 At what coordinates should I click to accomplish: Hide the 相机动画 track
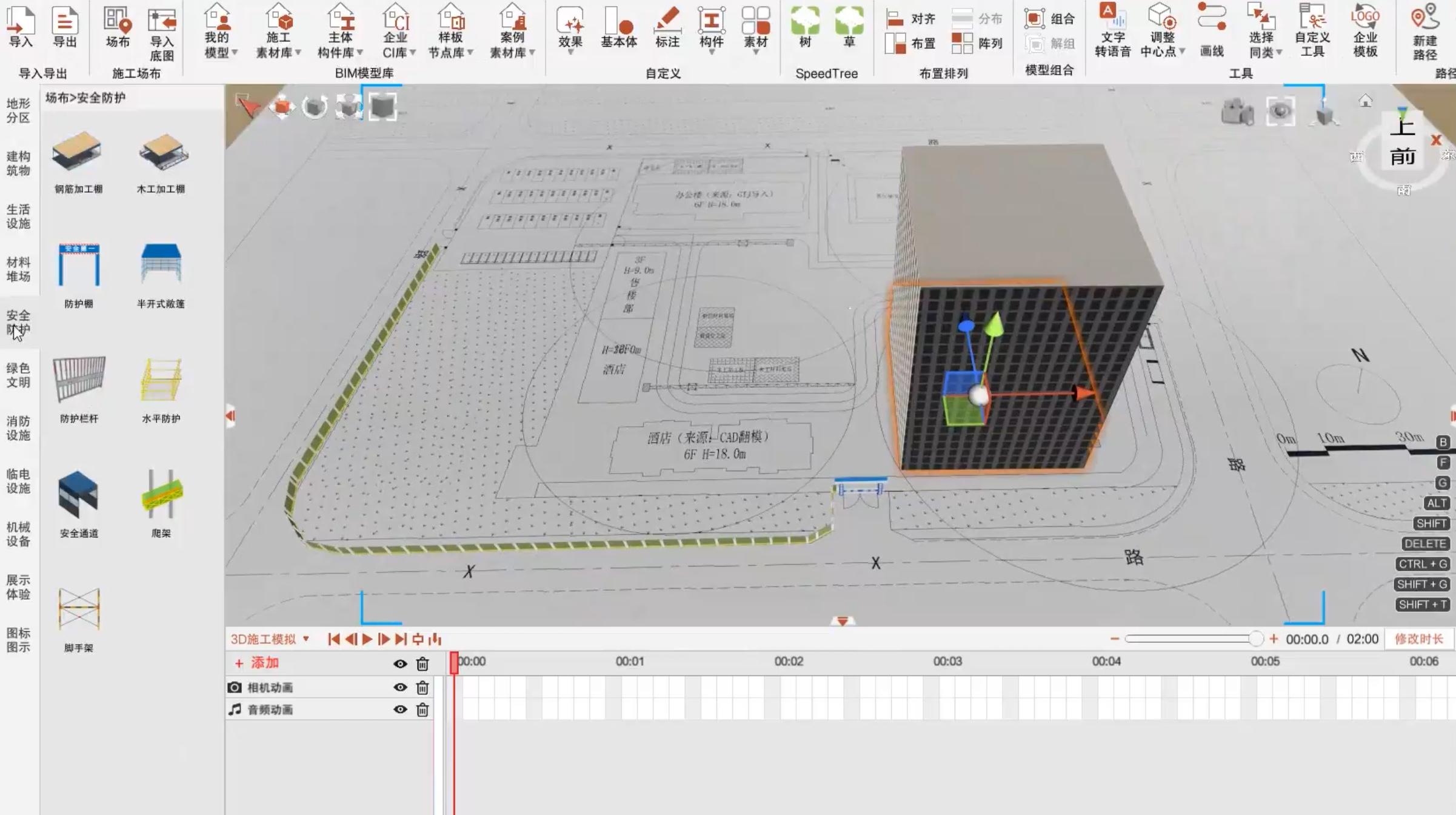(x=399, y=687)
